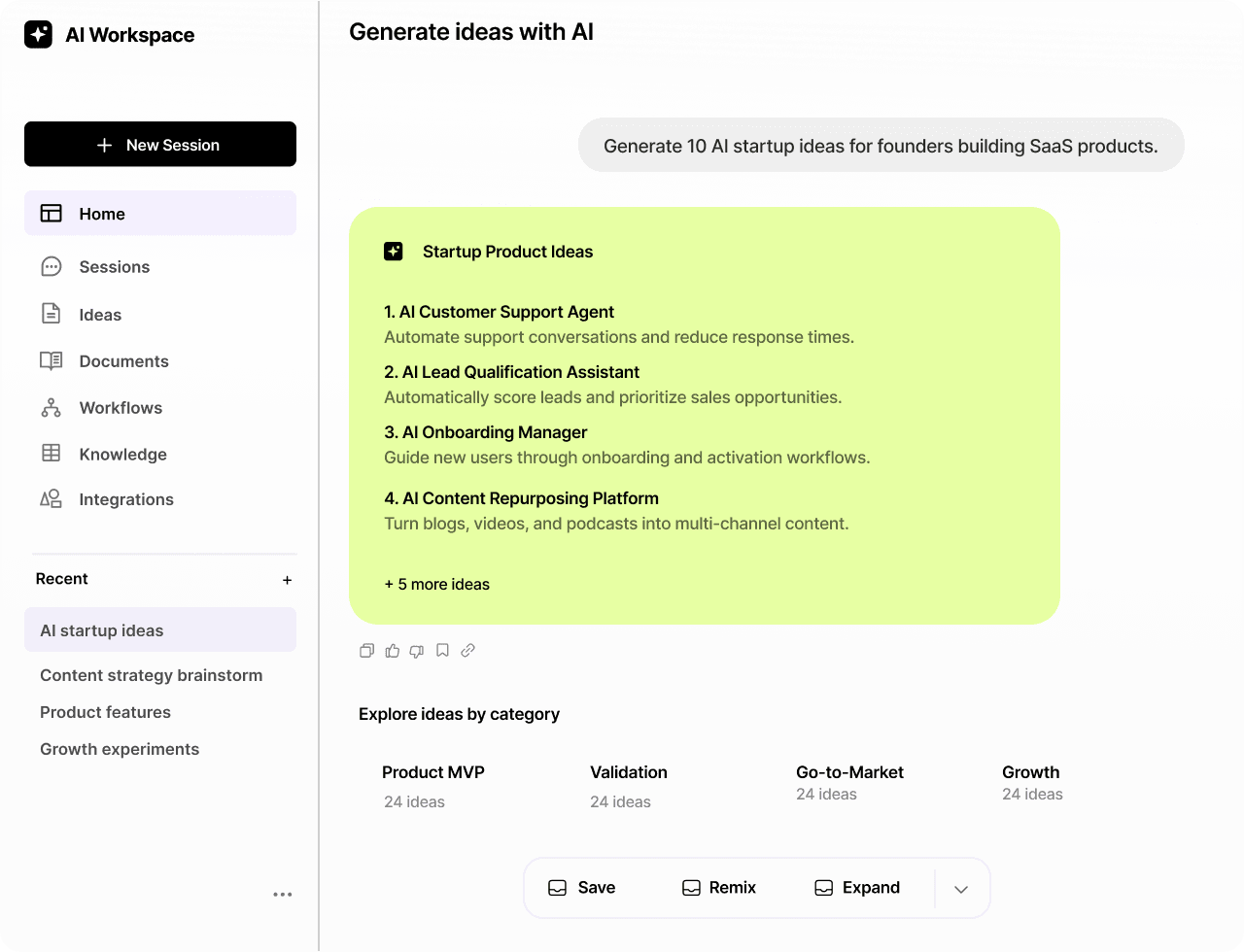The height and width of the screenshot is (952, 1244).
Task: Click the Expand button
Action: pos(857,888)
